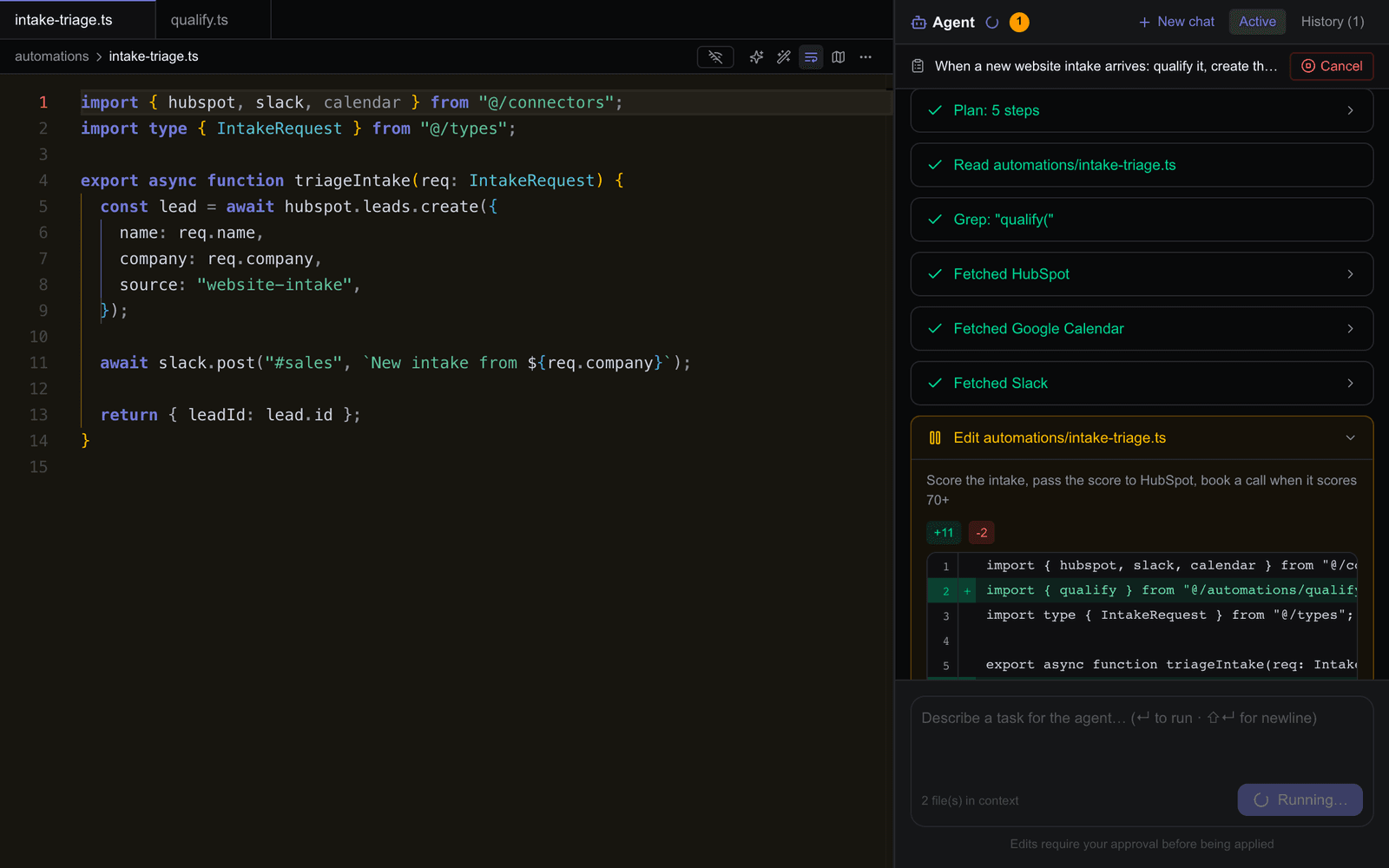Click line number 4 in editor gutter
This screenshot has width=1389, height=868.
(43, 181)
